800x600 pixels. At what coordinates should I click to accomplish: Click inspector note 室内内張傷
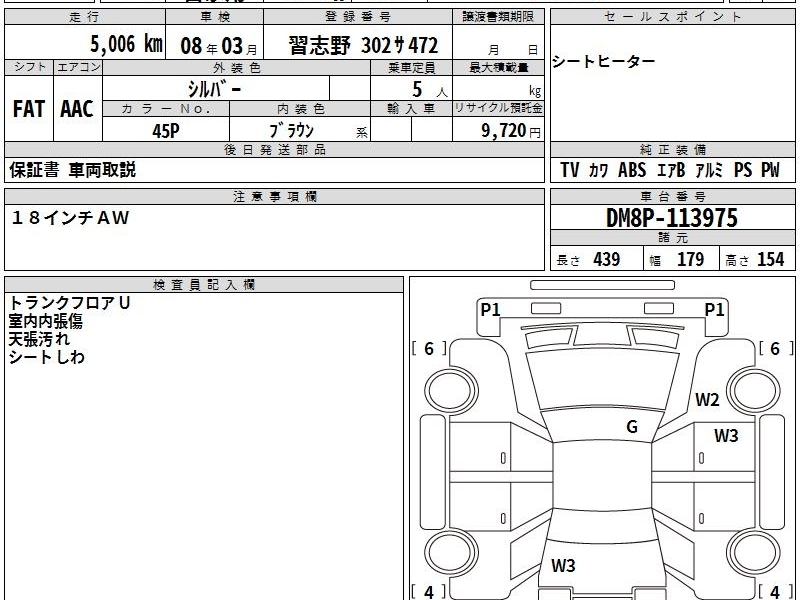pos(45,321)
